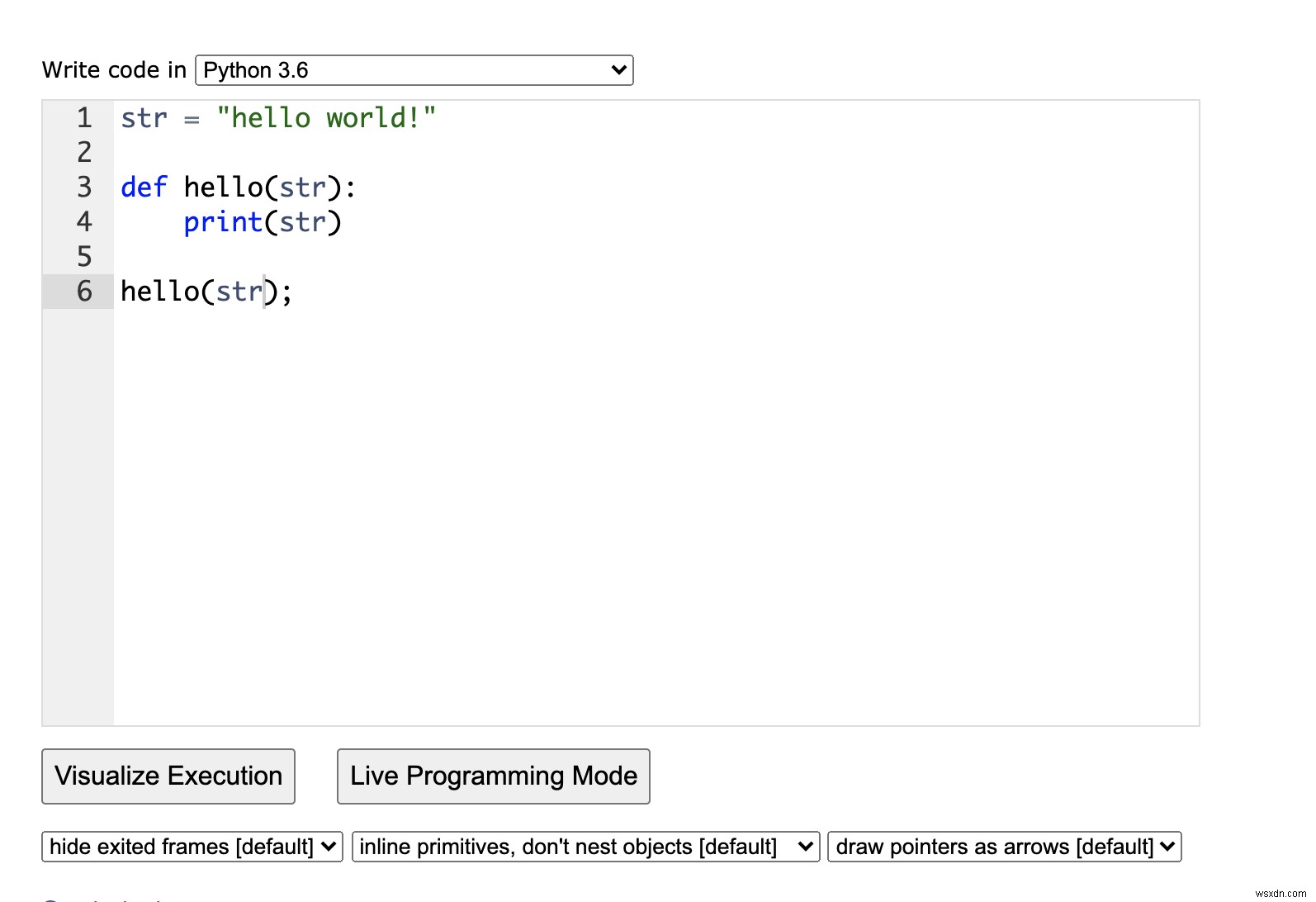Click line number 3 in the gutter

point(84,188)
